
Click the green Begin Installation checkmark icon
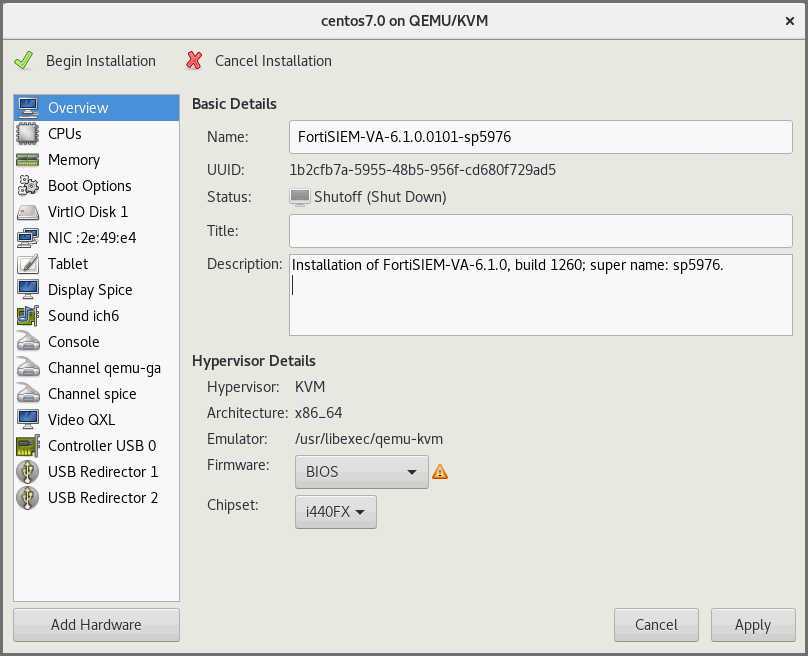tap(24, 61)
